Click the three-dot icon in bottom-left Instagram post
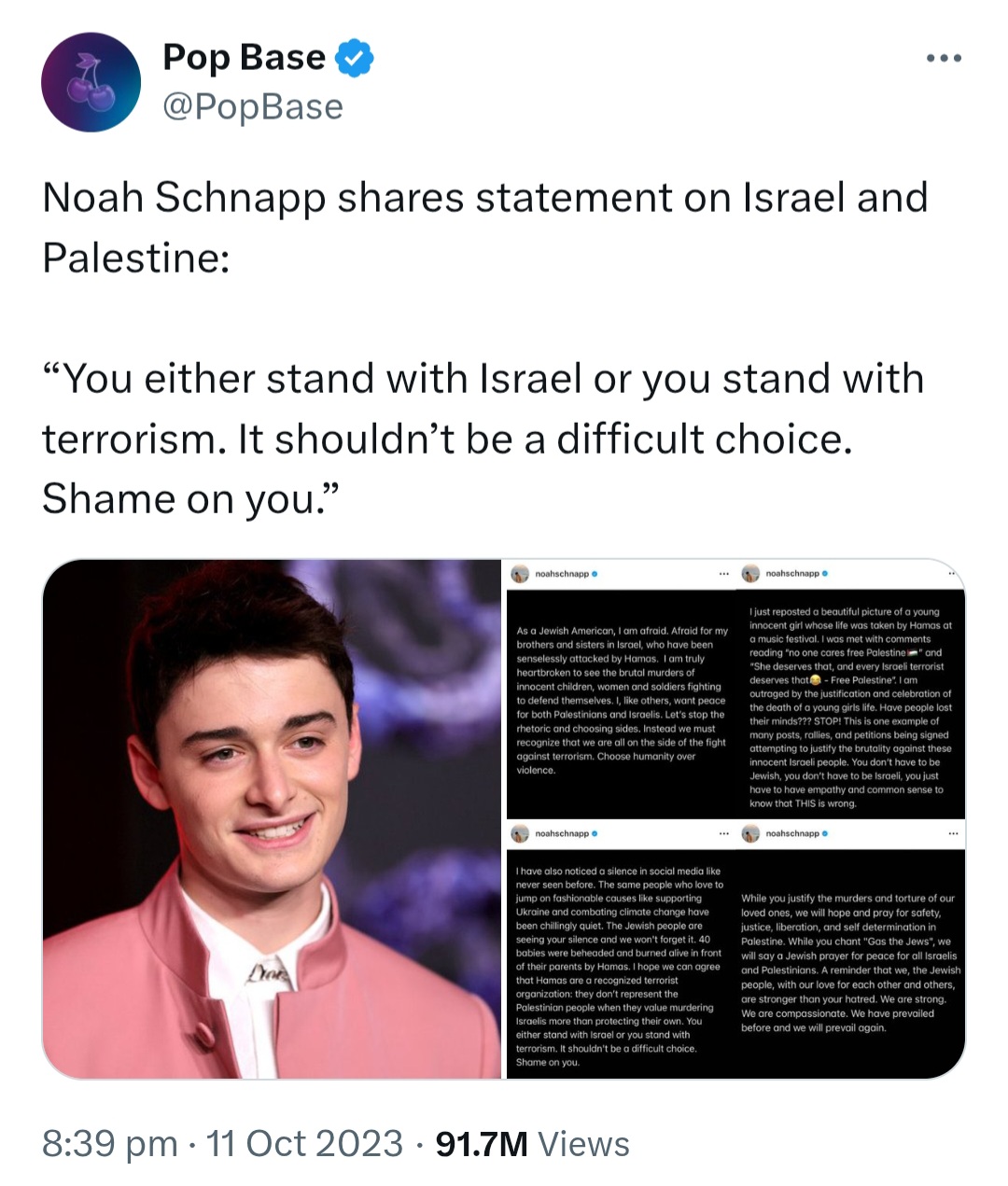The width and height of the screenshot is (1008, 1186). pyautogui.click(x=723, y=833)
